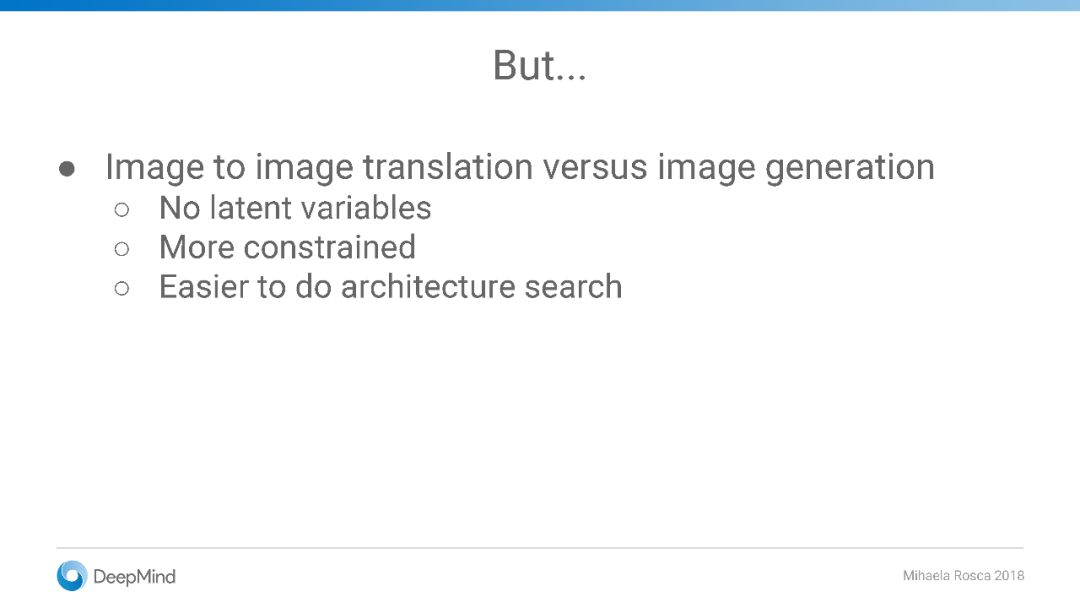Click the "No latent variables" line
The height and width of the screenshot is (608, 1080).
tap(295, 208)
